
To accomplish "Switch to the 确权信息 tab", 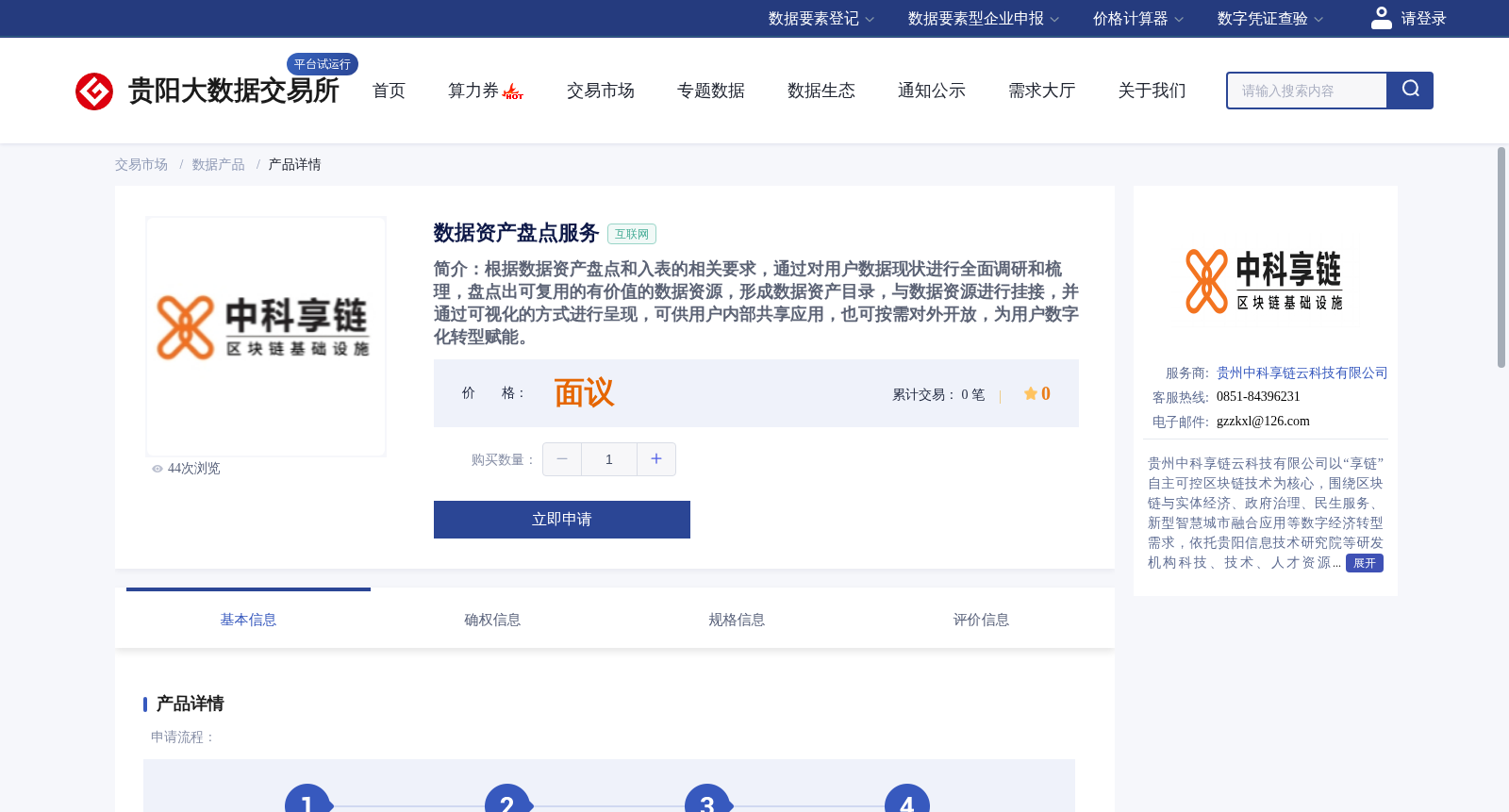I will pyautogui.click(x=492, y=620).
